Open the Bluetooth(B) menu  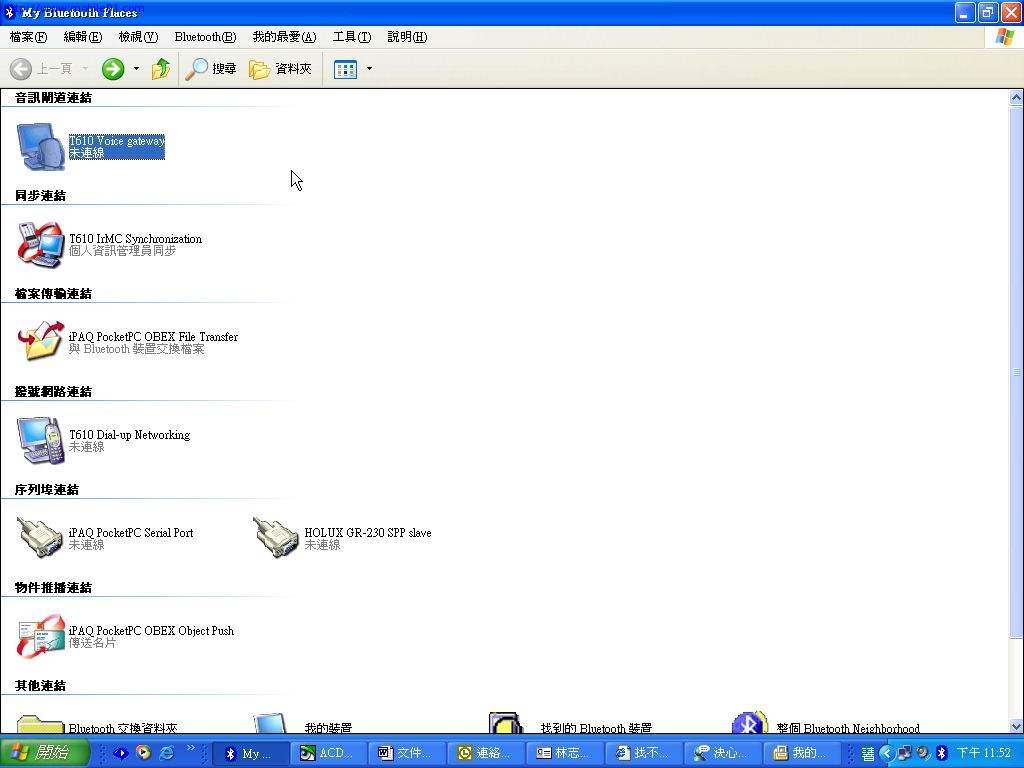(x=205, y=37)
